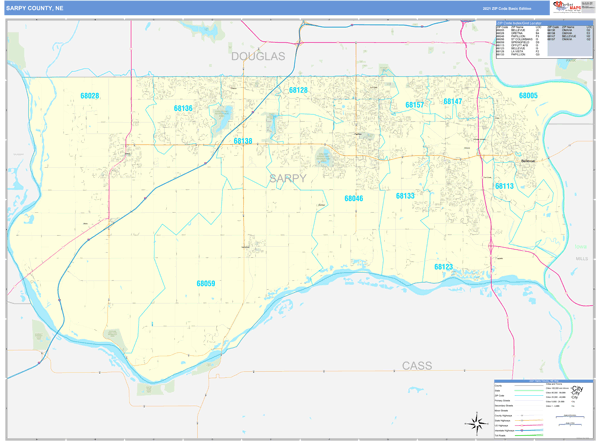Image resolution: width=600 pixels, height=441 pixels.
Task: Click the ZIP code 68059 label
Action: pos(205,284)
